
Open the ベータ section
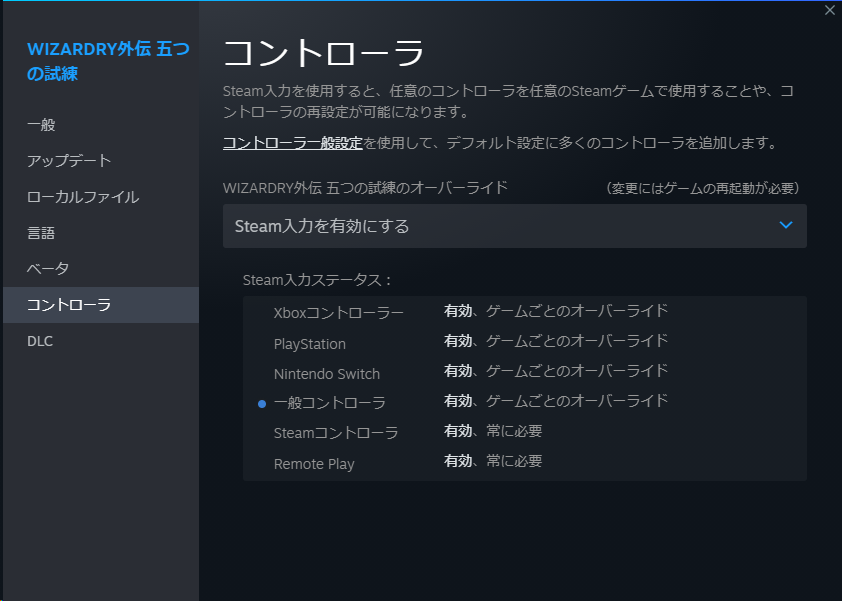[x=100, y=269]
